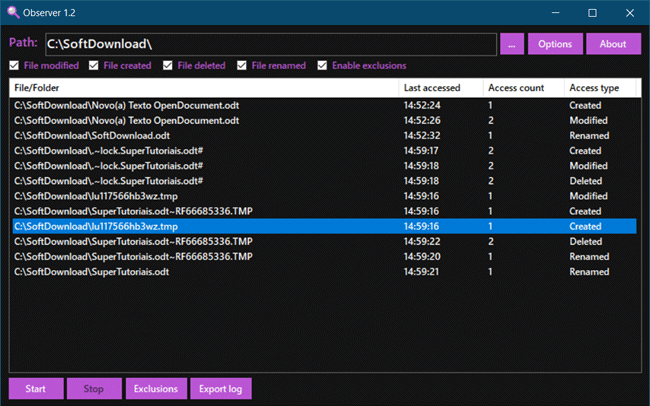Open the About window
Viewport: 650px width, 406px height.
coord(613,44)
